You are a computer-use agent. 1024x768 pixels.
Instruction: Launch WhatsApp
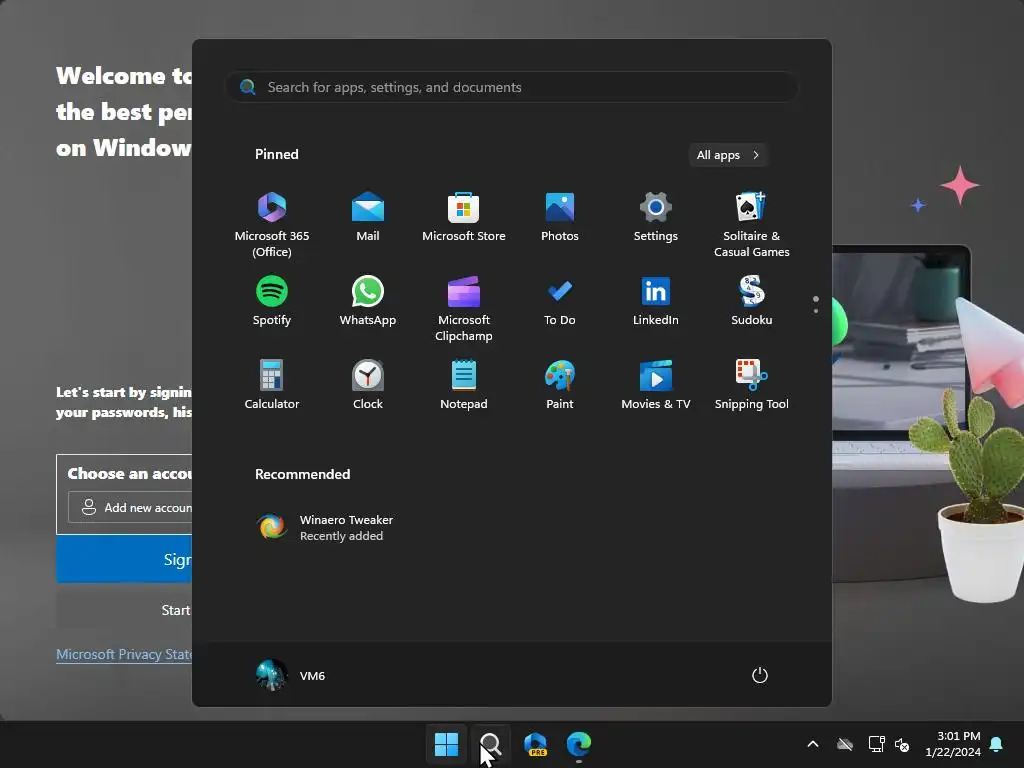point(368,300)
